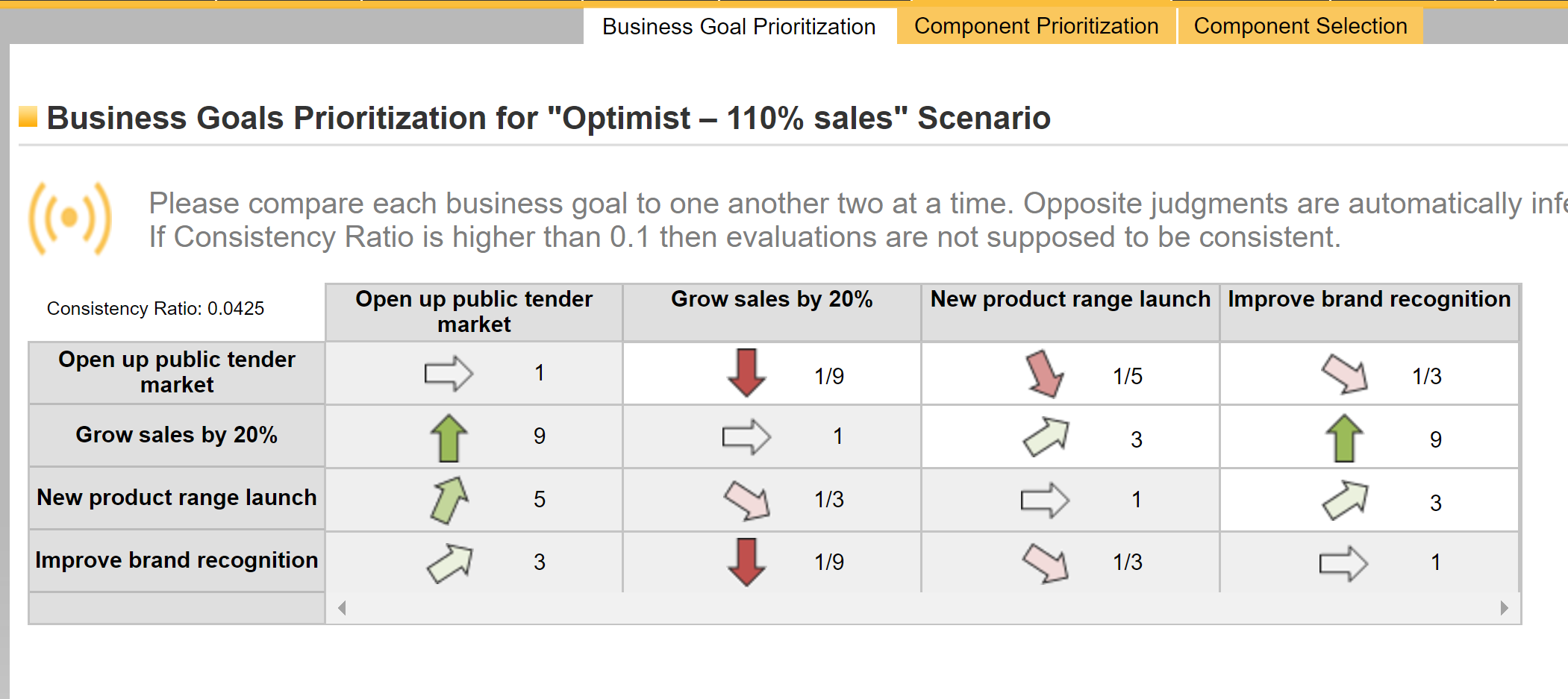Viewport: 1568px width, 699px height.
Task: Click the red down arrow comparing brand recognition to sales growth
Action: point(746,561)
